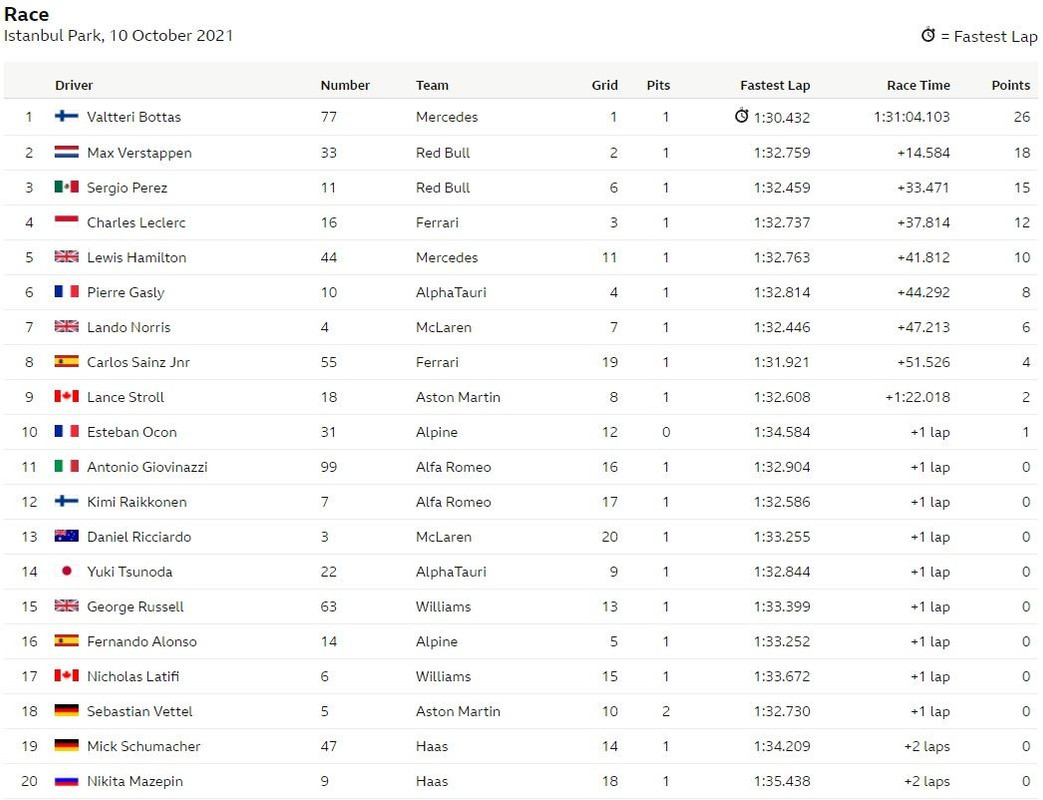Screen dimensions: 1043x800
Task: Click Mick Schumacher's +2 laps race time
Action: coord(927,746)
